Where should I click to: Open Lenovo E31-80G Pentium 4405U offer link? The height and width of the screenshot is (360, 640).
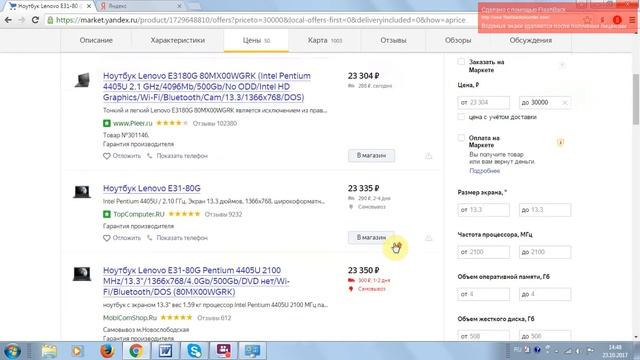click(196, 281)
